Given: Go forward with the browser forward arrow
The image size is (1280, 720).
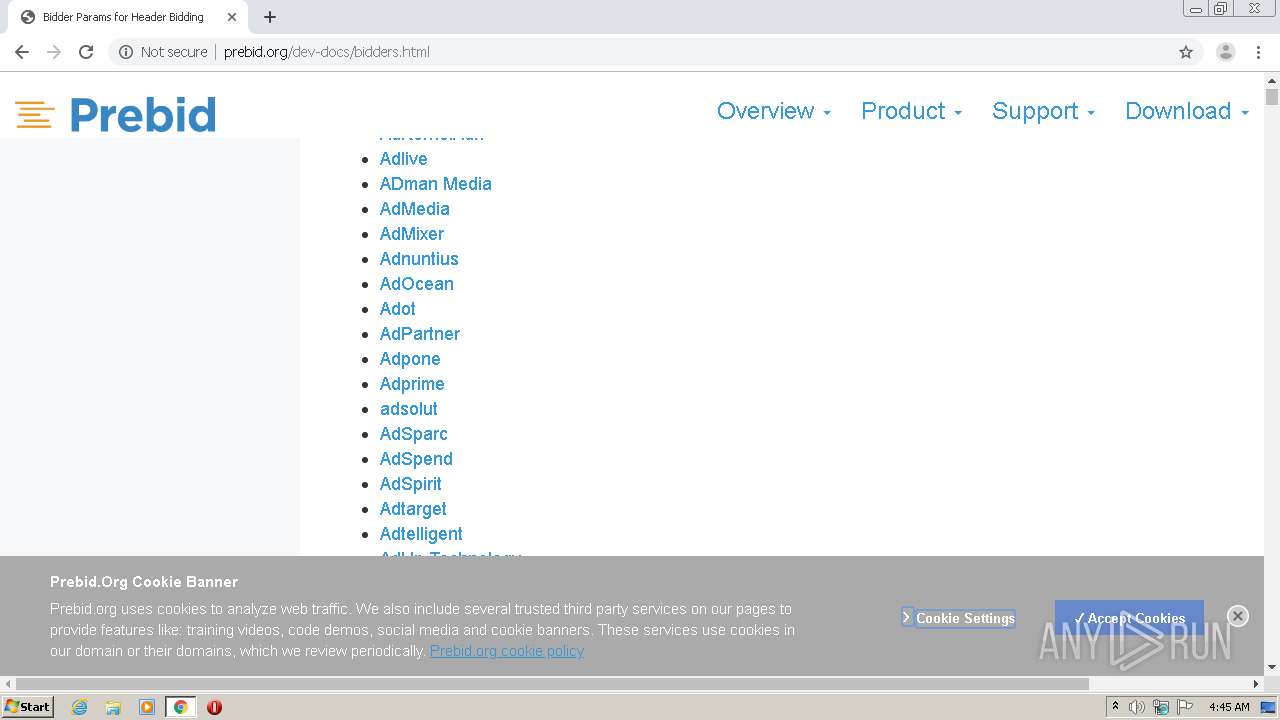Looking at the screenshot, I should coord(54,52).
